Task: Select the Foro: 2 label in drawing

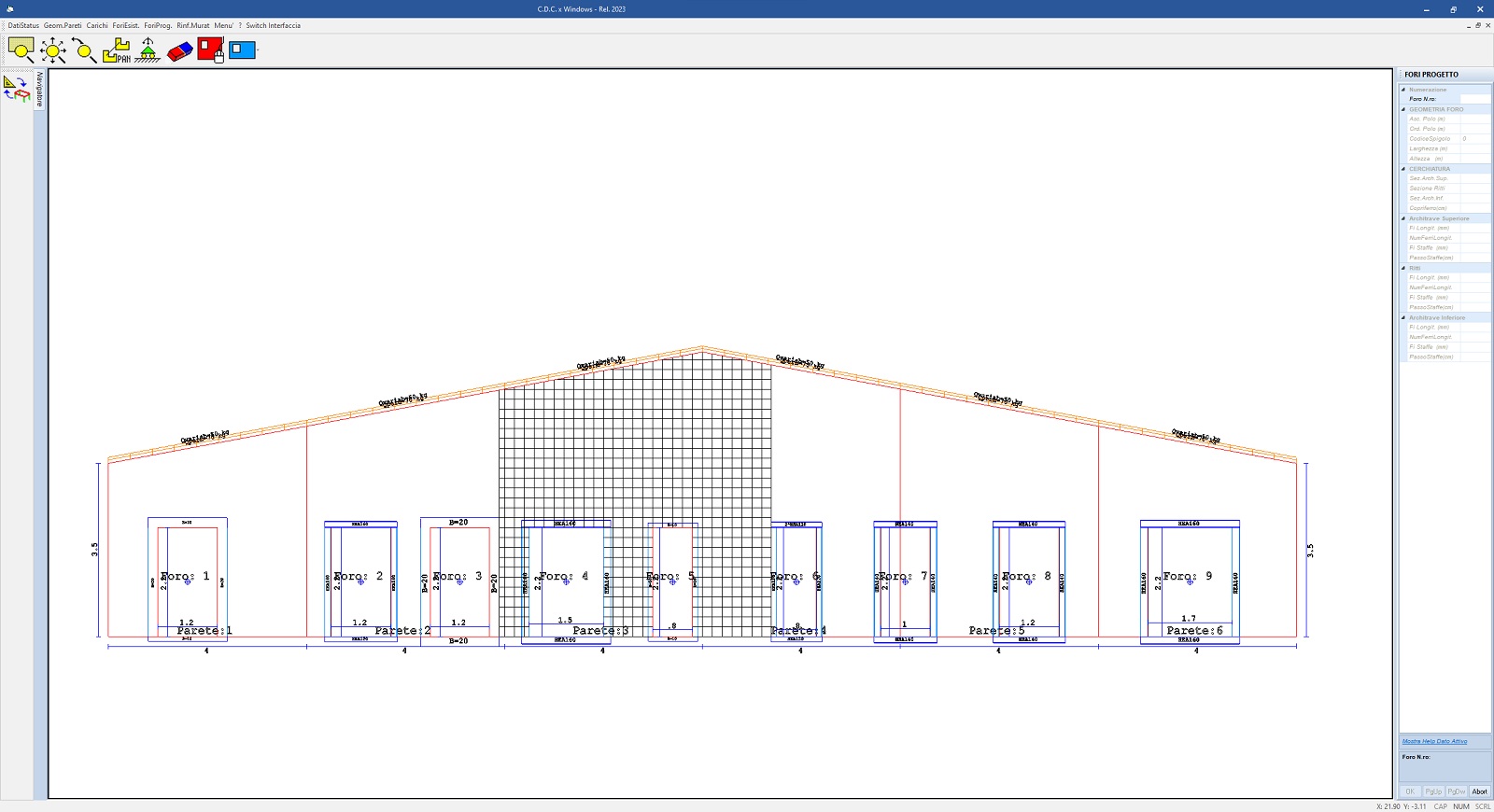Action: click(x=359, y=577)
